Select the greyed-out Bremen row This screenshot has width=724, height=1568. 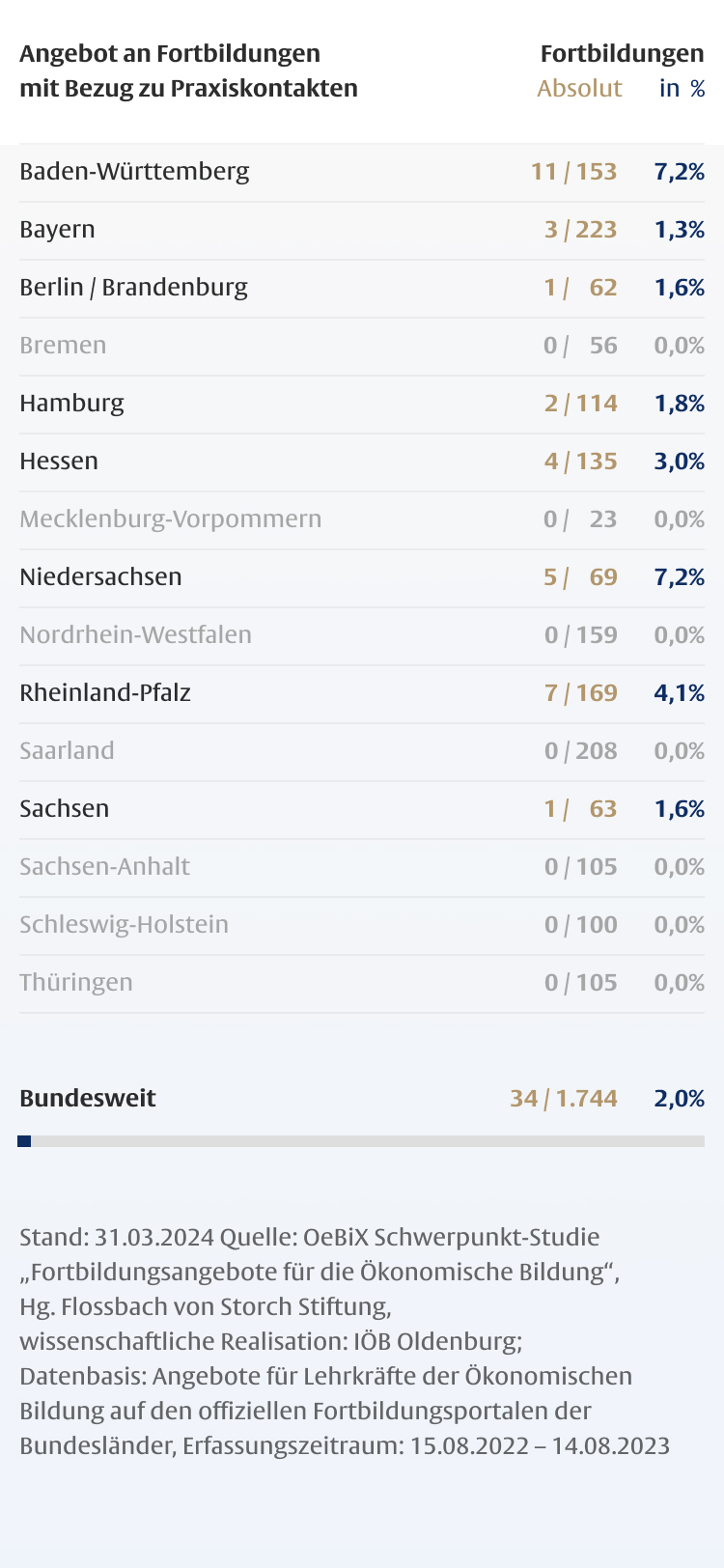(63, 346)
